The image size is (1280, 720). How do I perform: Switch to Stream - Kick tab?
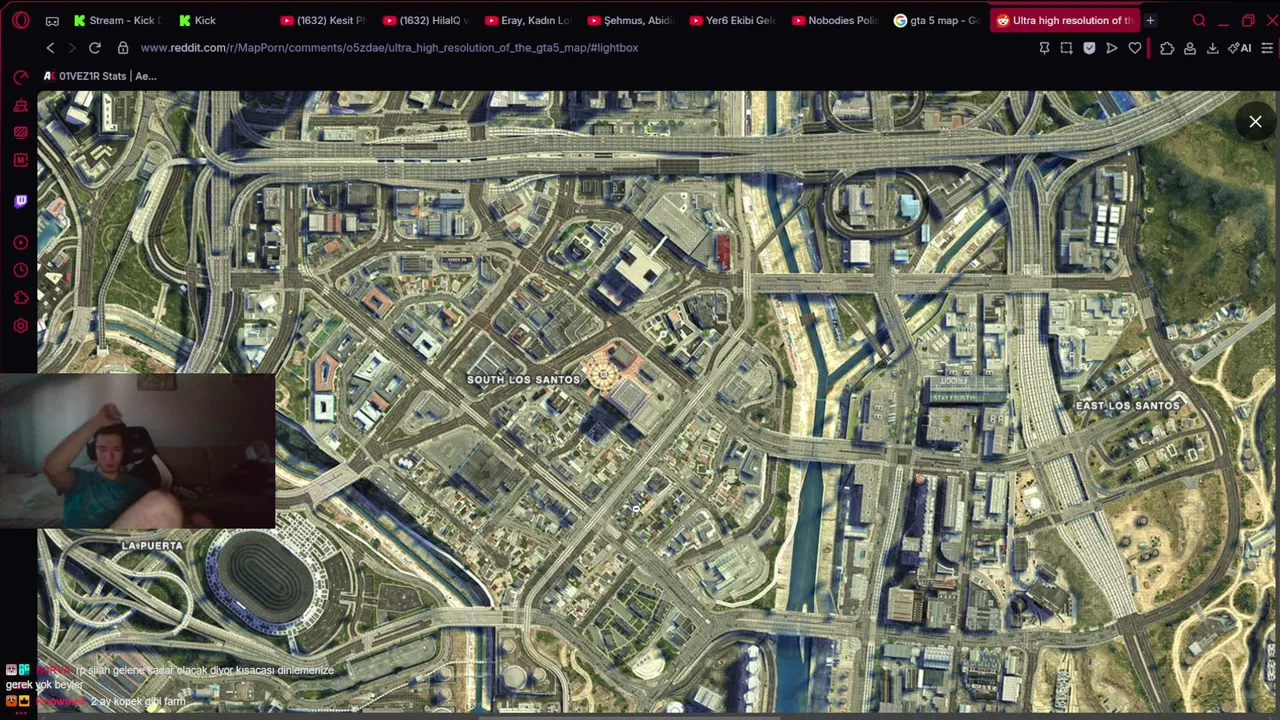tap(116, 20)
